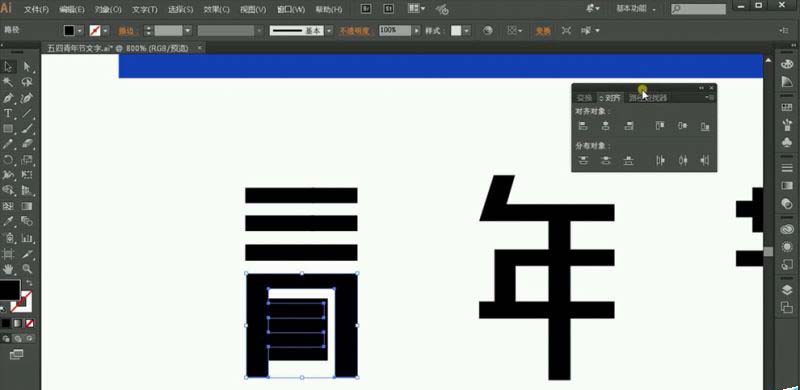Set paint mode to None
This screenshot has height=390, width=800.
(x=30, y=323)
